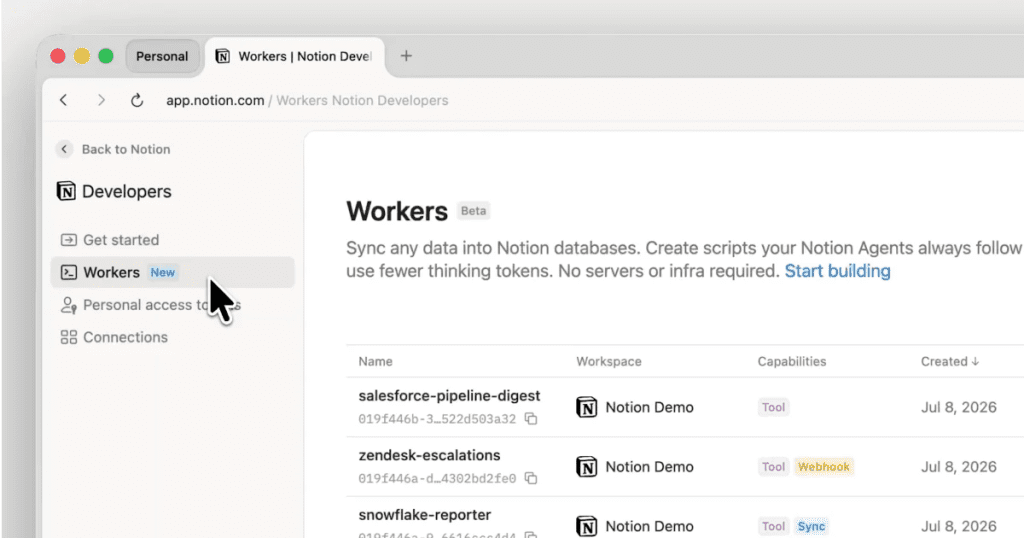Switch to the Personal browser tab
Viewport: 1024px width, 538px height.
(x=162, y=56)
